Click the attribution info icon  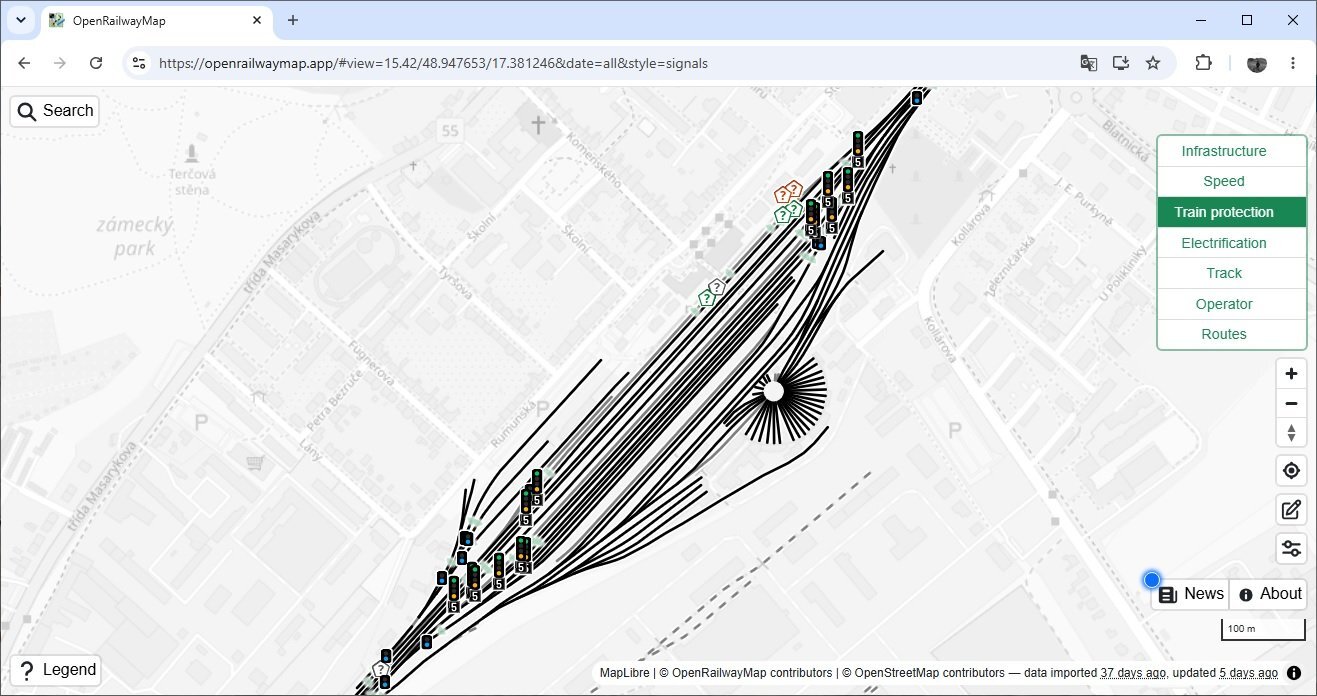coord(1294,673)
